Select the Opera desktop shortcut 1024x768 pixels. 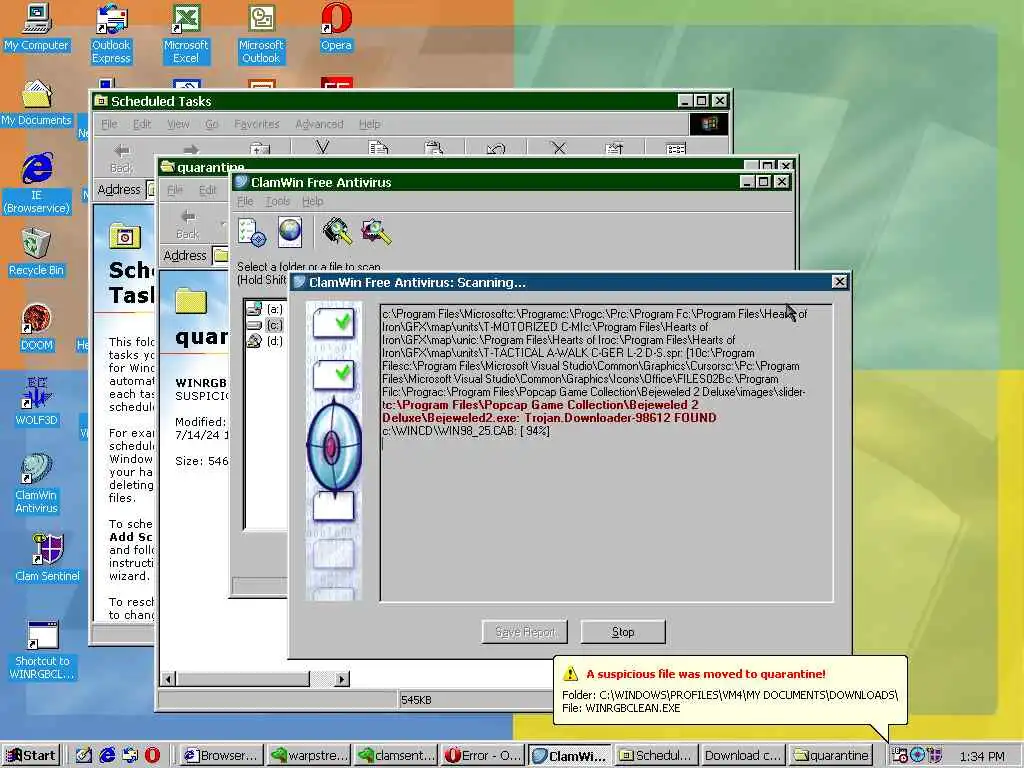(x=336, y=28)
